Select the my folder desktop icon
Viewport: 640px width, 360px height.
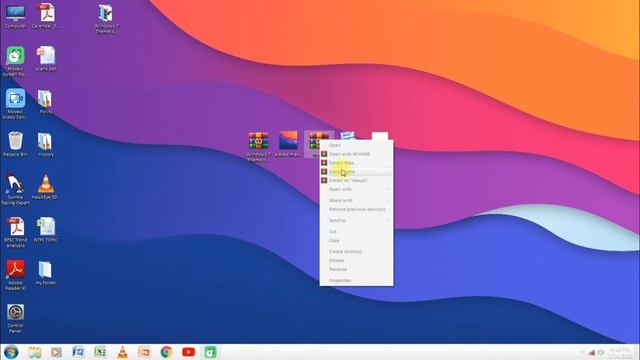(x=45, y=273)
